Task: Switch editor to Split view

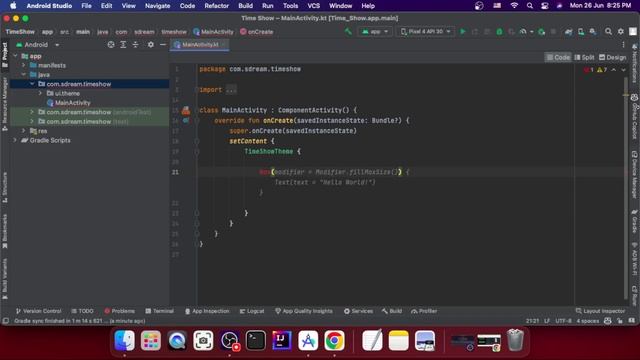Action: 584,58
